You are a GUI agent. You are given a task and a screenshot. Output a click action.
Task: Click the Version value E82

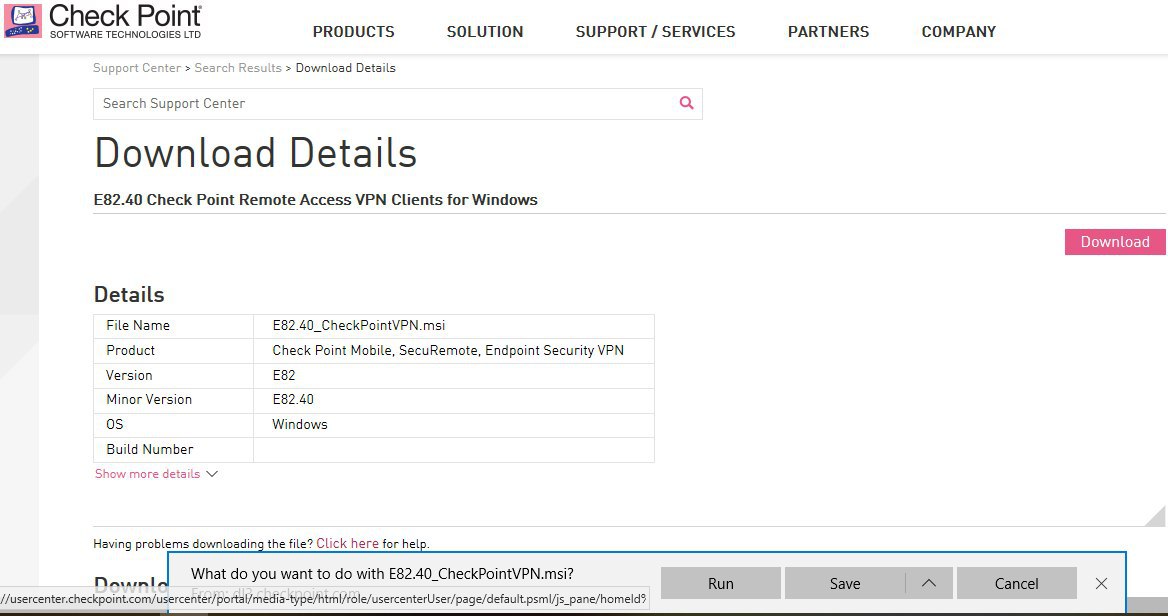(284, 375)
